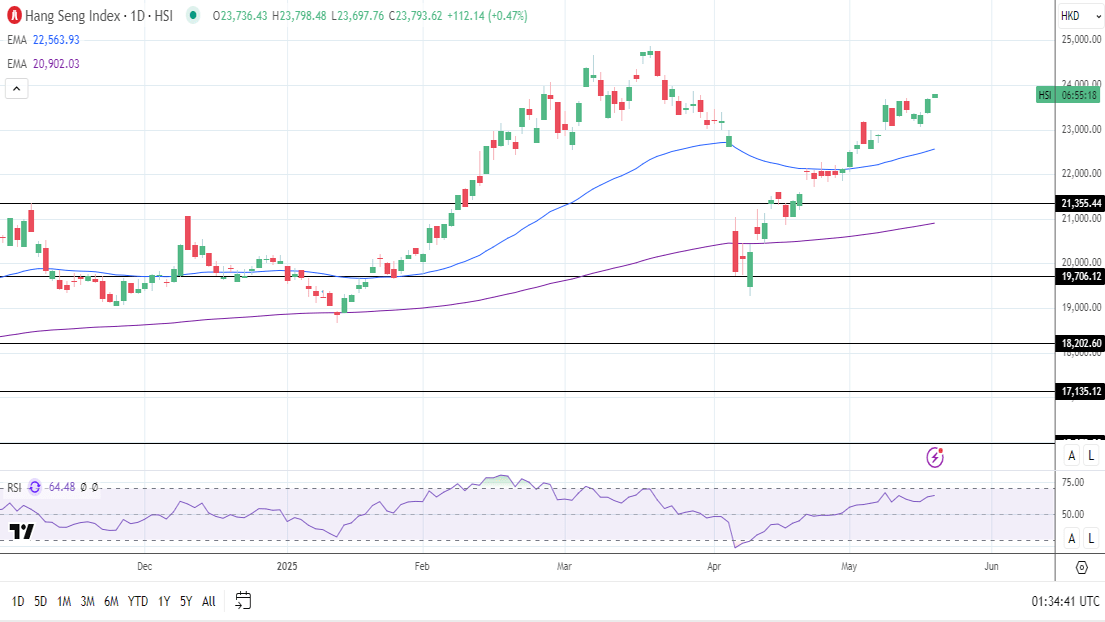This screenshot has width=1105, height=622.
Task: Select the 18,202.60 horizontal line label
Action: pyautogui.click(x=1080, y=344)
